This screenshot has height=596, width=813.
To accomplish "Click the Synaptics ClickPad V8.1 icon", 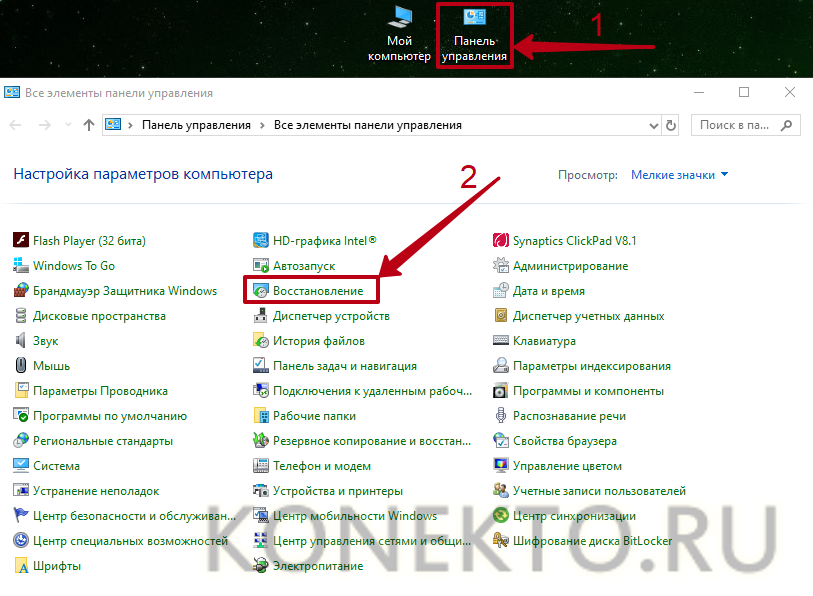I will point(502,241).
